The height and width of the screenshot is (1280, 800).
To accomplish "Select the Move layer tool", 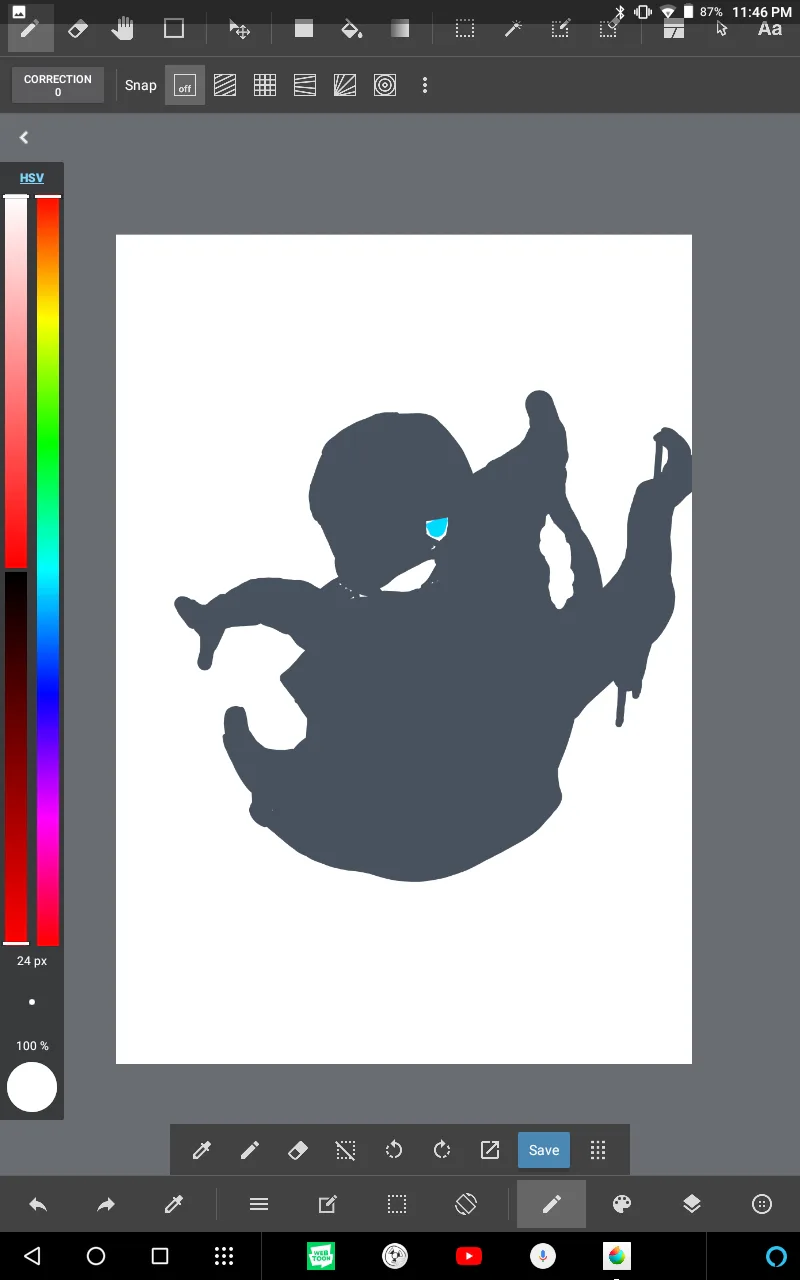I will [x=239, y=29].
